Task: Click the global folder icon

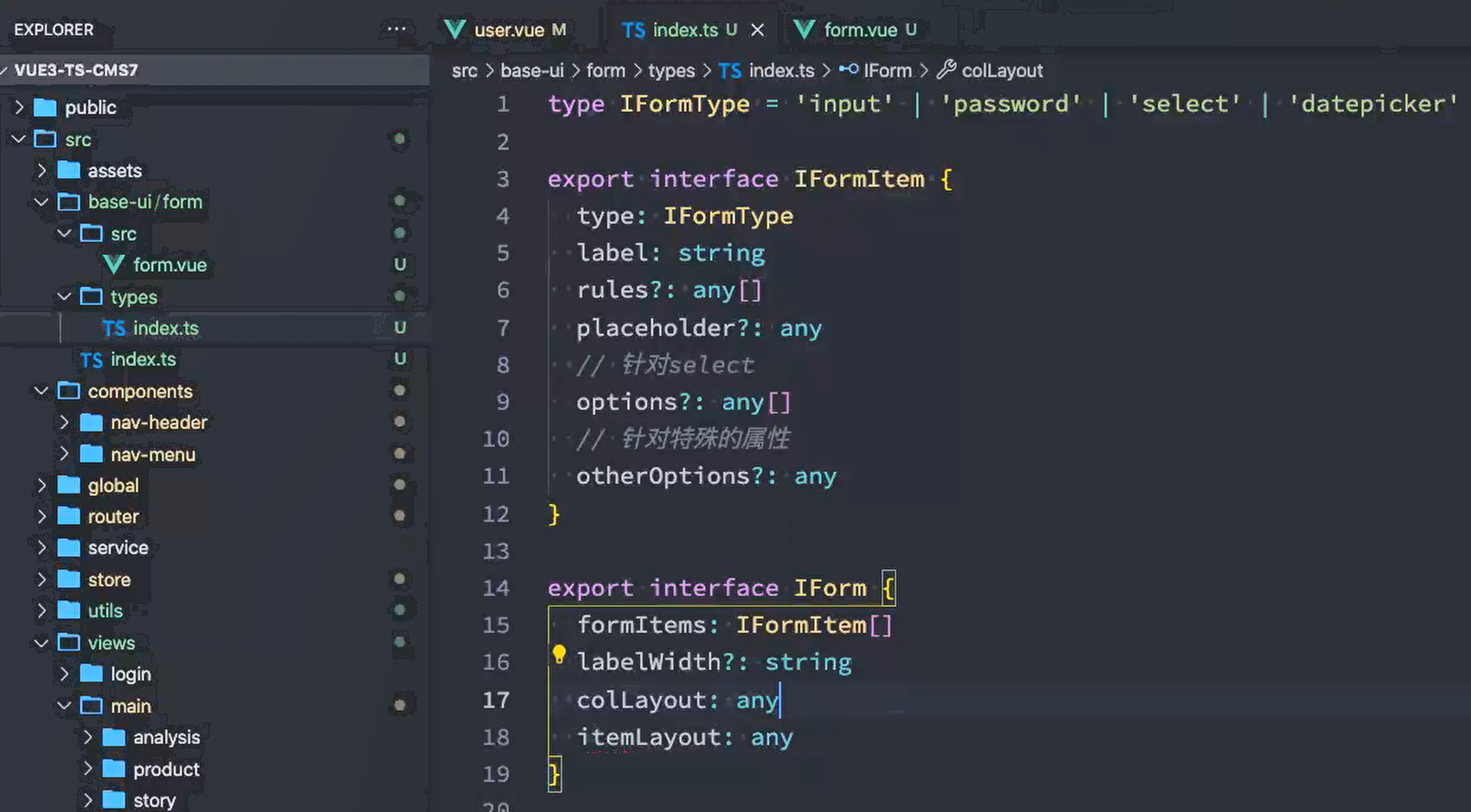Action: (68, 485)
